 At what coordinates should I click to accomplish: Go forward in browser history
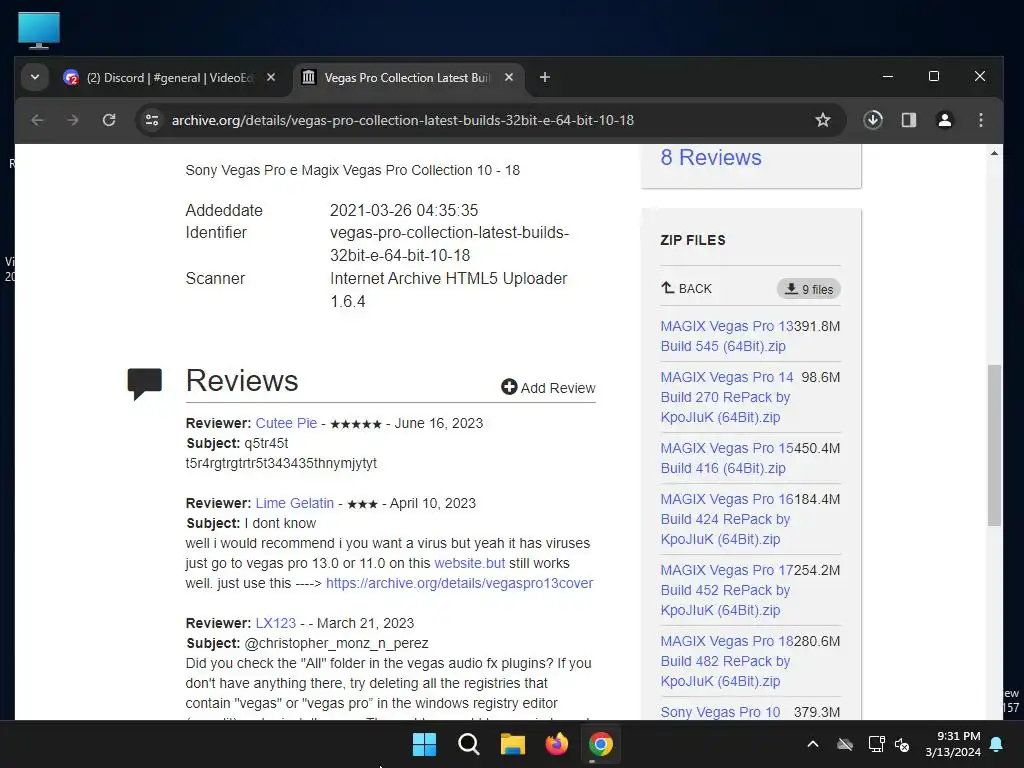pyautogui.click(x=73, y=120)
